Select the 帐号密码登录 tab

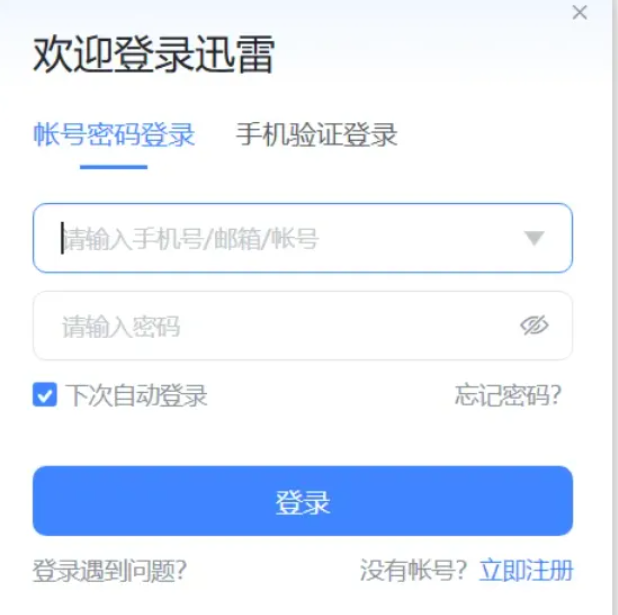[114, 135]
